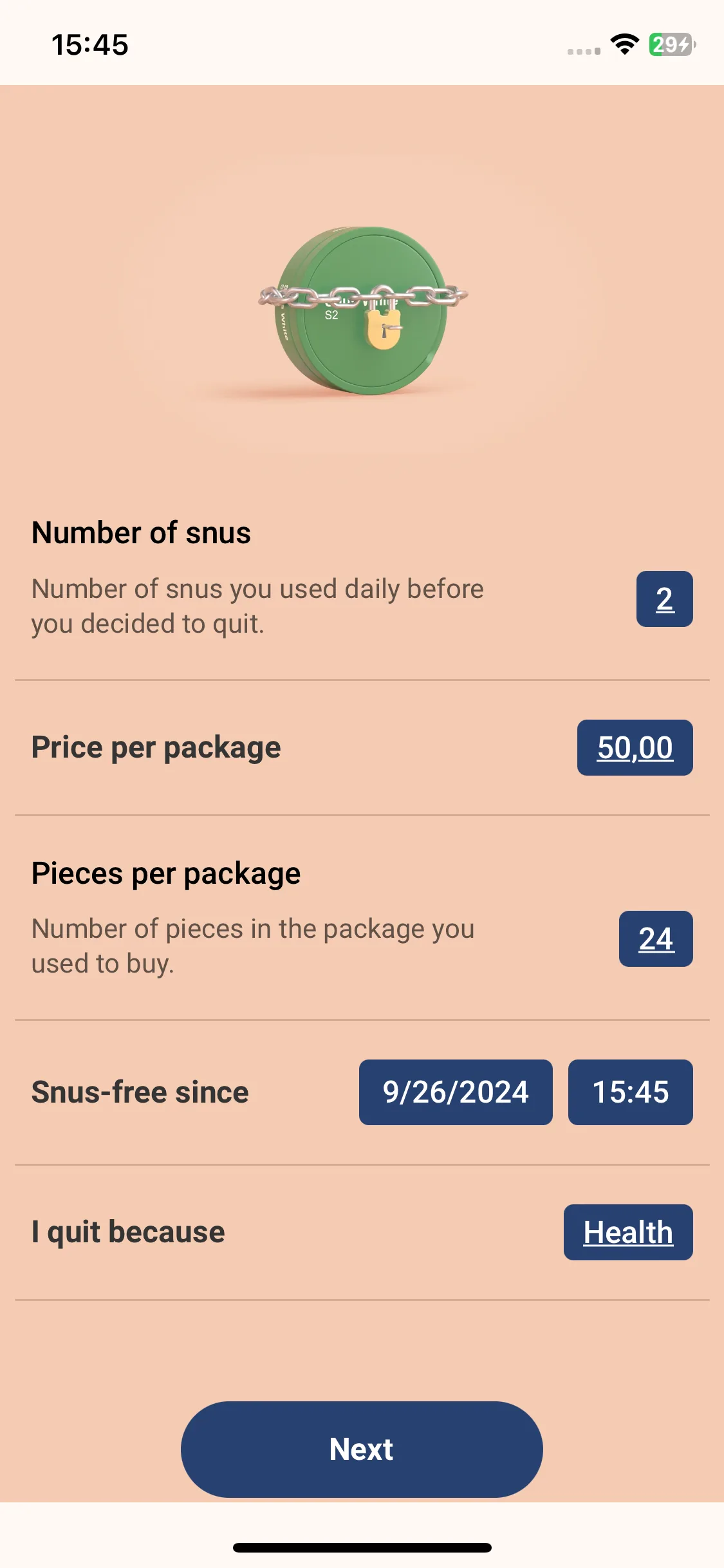Screen dimensions: 724x1568
Task: Tap the cellular signal dots
Action: tap(584, 51)
